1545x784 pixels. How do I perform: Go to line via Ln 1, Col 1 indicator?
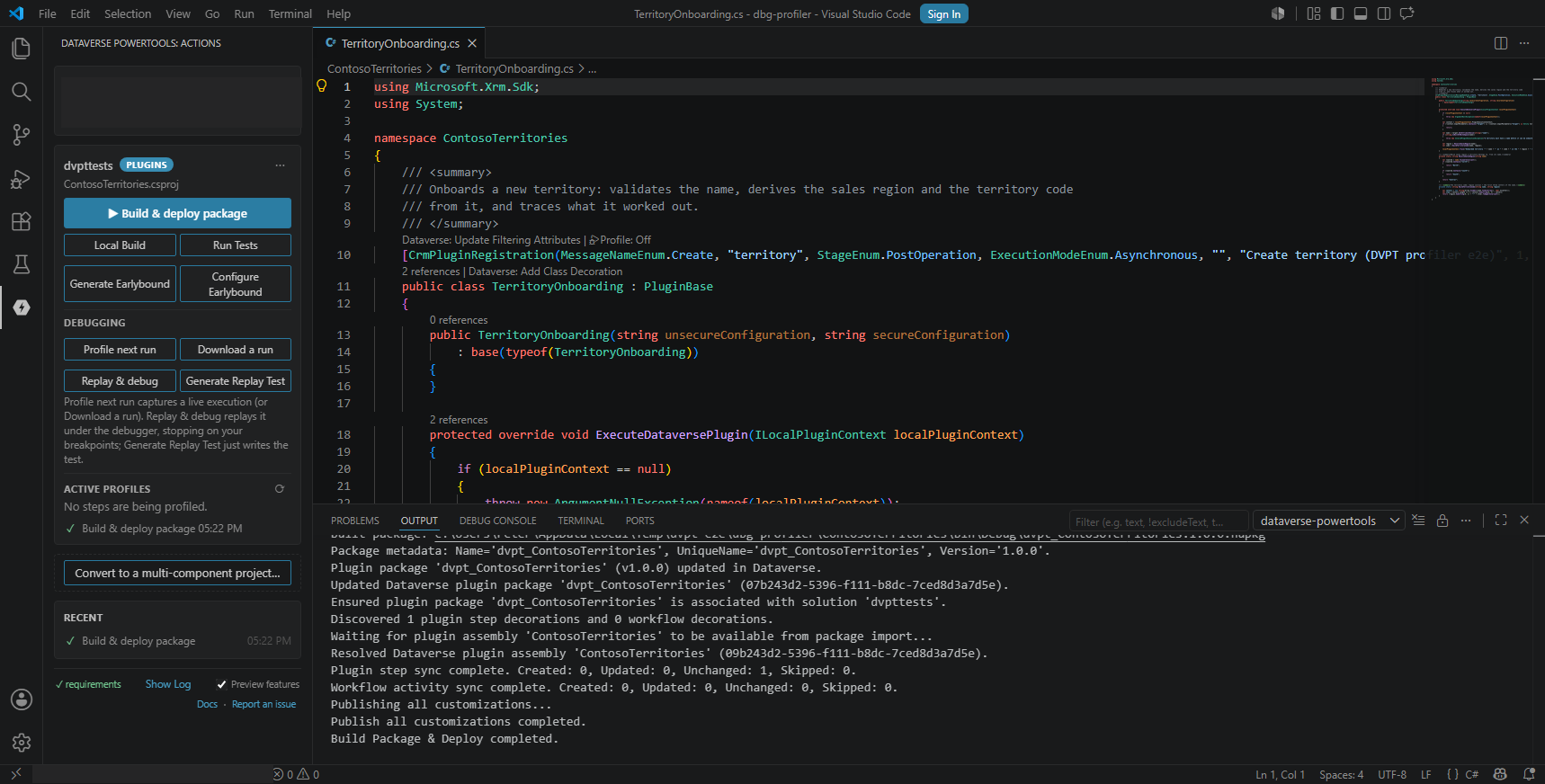coord(1280,774)
